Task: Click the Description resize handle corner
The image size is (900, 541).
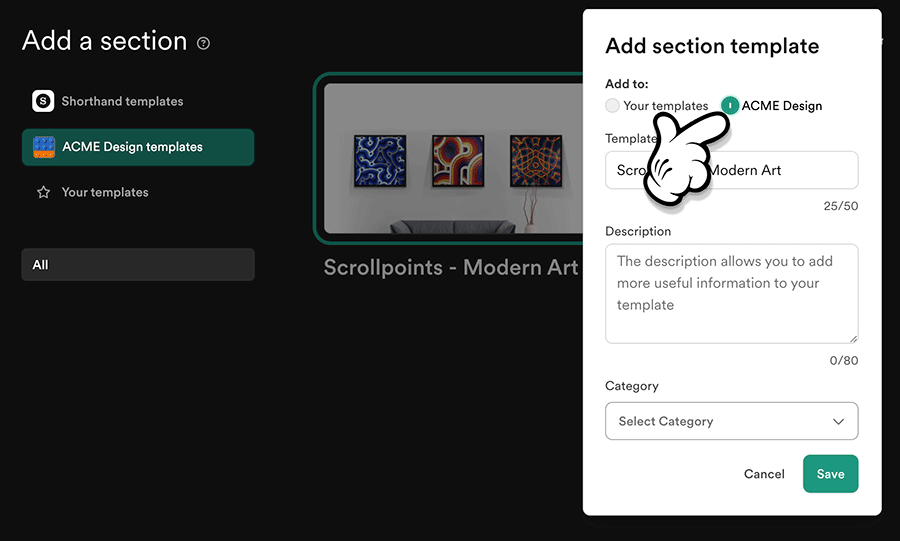Action: tap(853, 338)
